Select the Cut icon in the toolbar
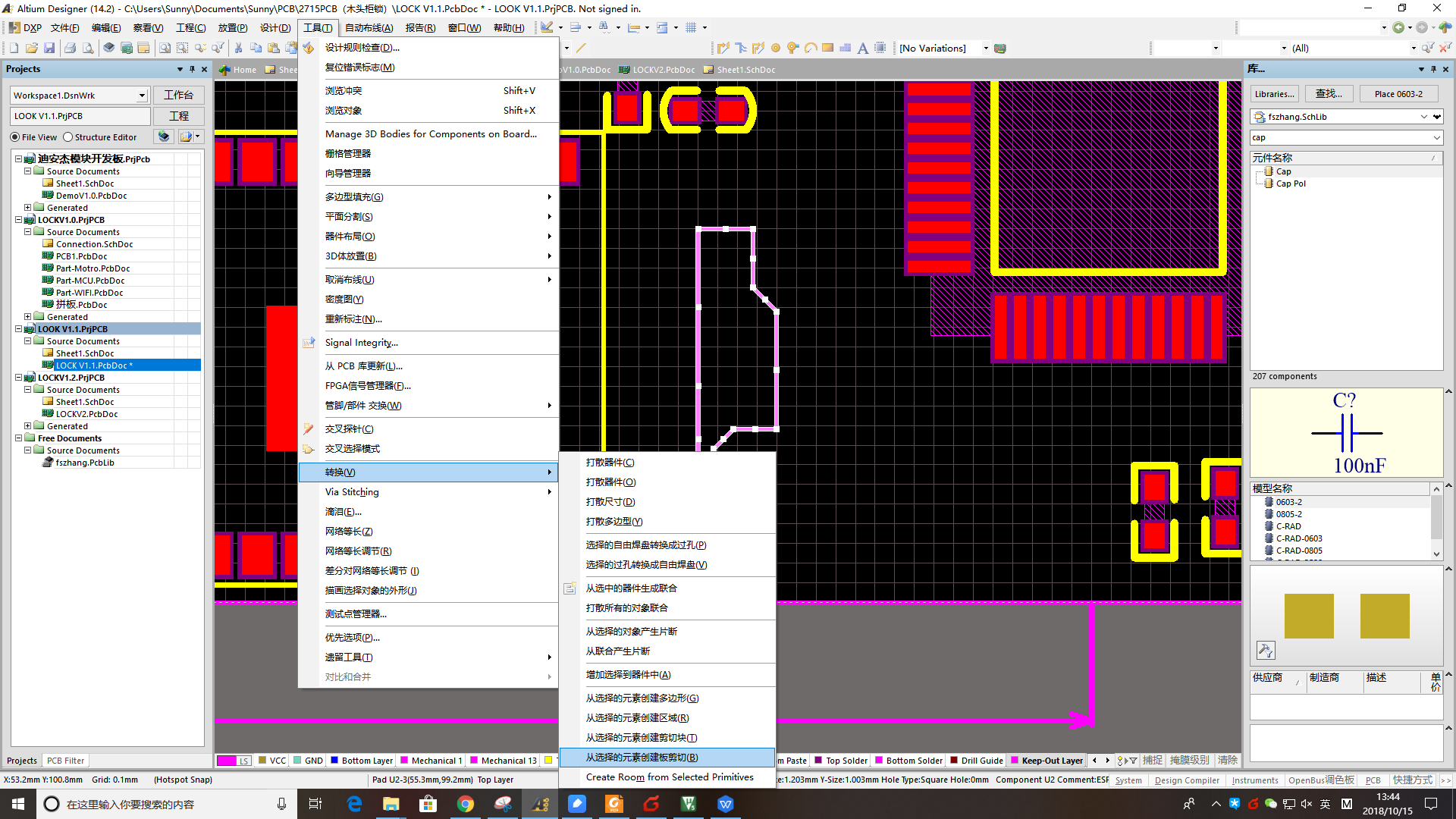Screen dimensions: 1456x819 [239, 48]
